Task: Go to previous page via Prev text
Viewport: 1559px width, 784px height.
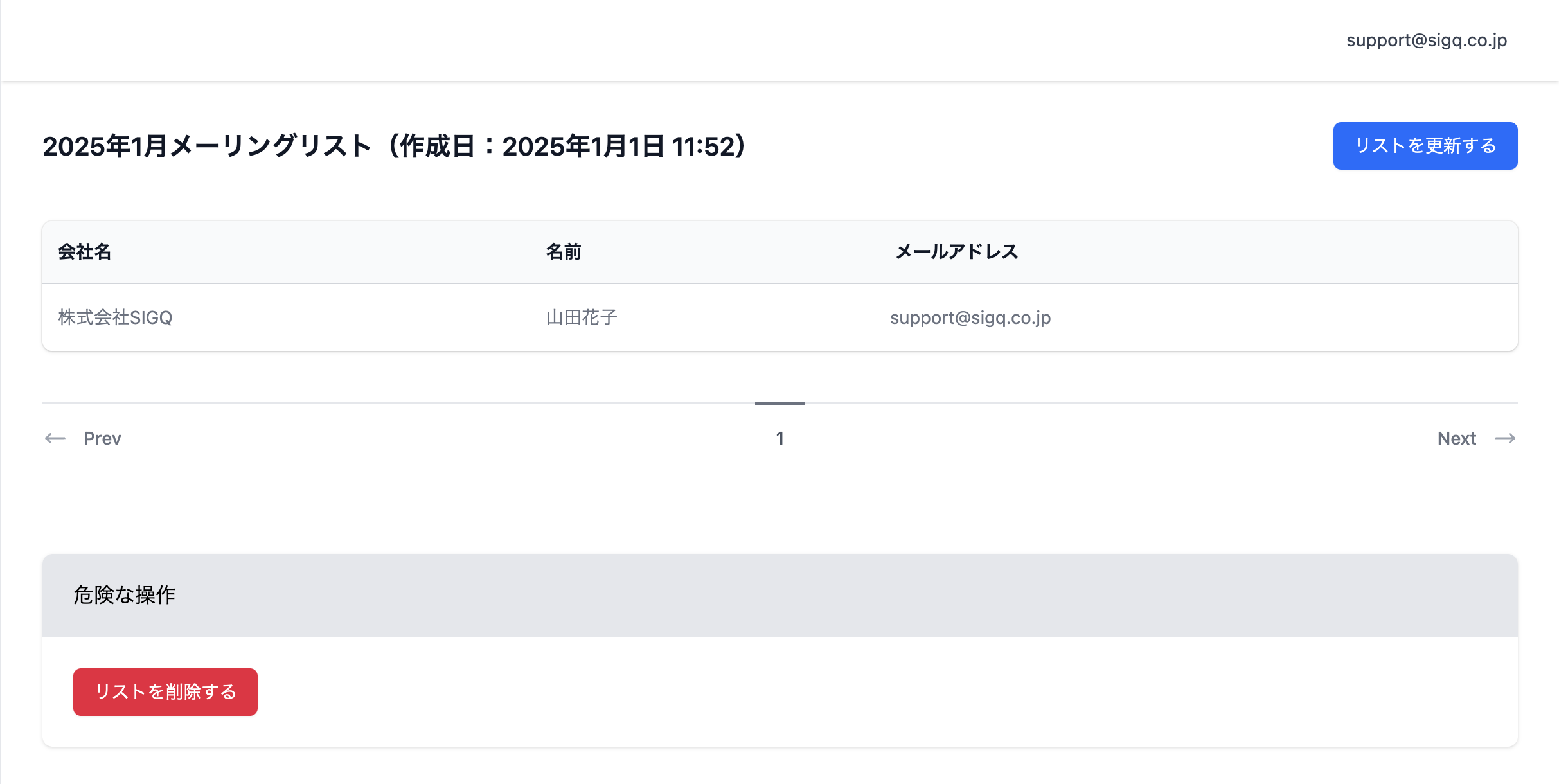Action: (102, 438)
